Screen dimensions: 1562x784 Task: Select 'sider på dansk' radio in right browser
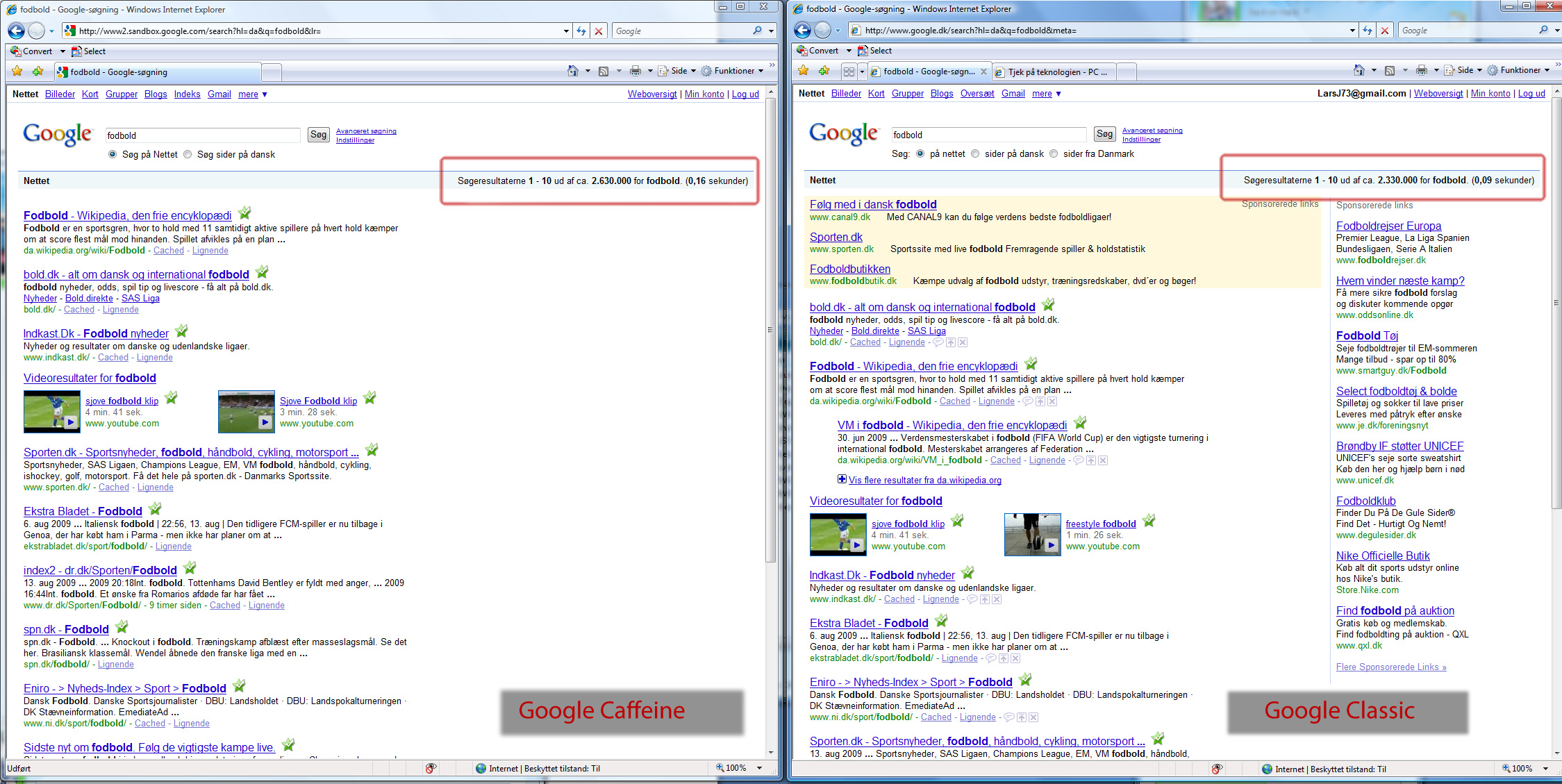tap(975, 154)
